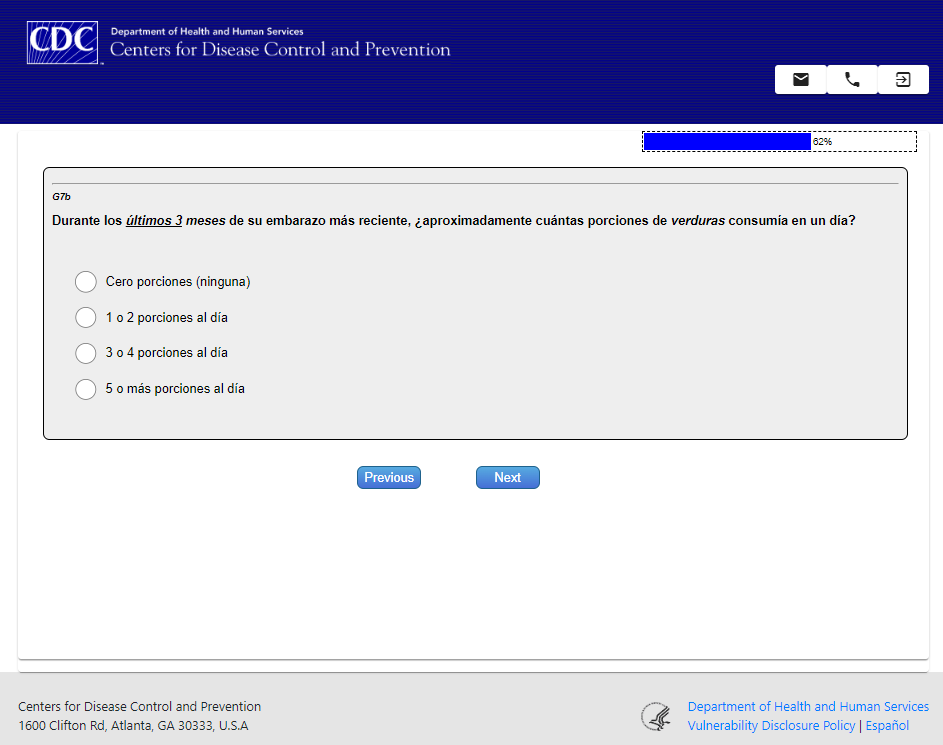Click 'Centers for Disease Control and Prevention' header title

click(x=280, y=49)
